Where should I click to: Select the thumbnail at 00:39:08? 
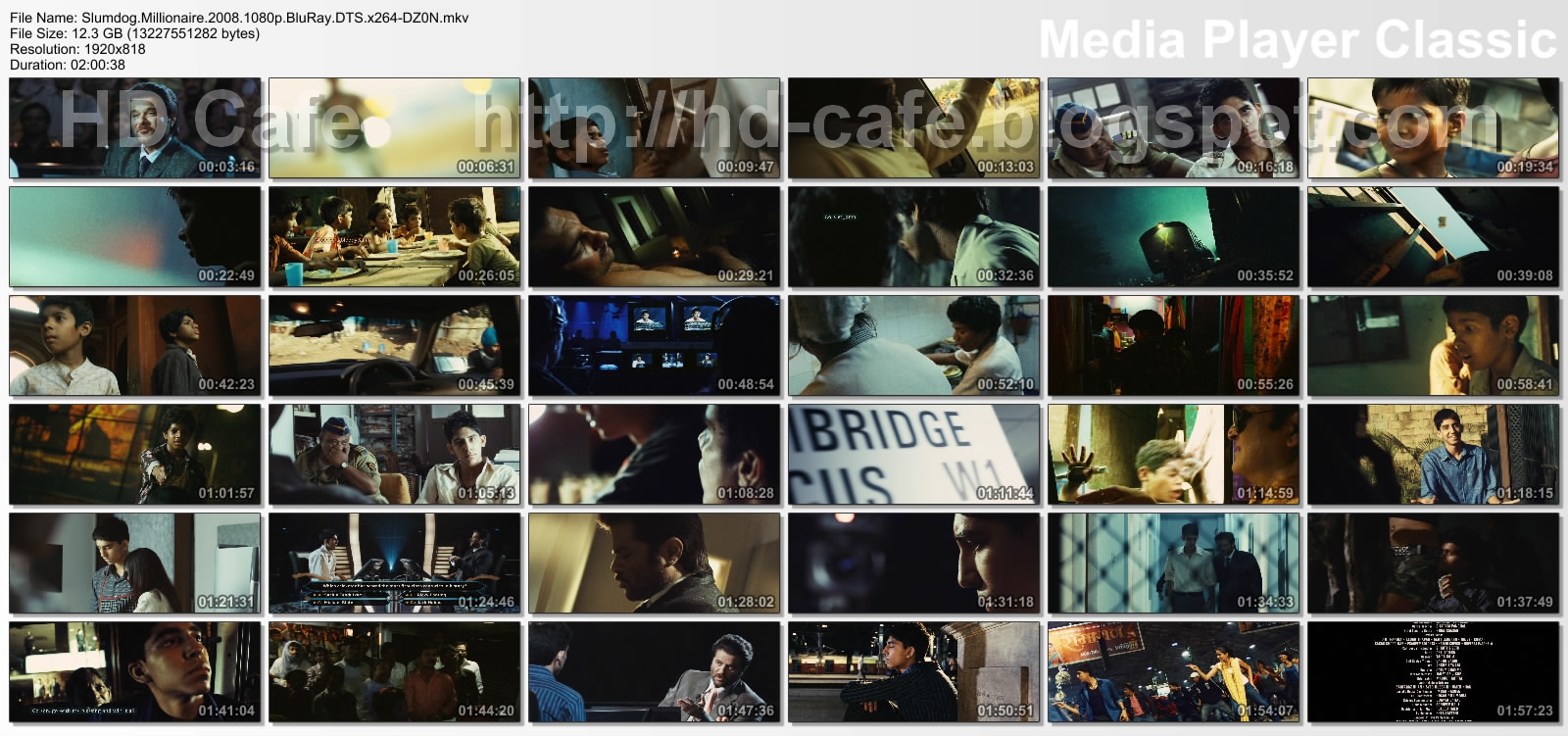1434,237
